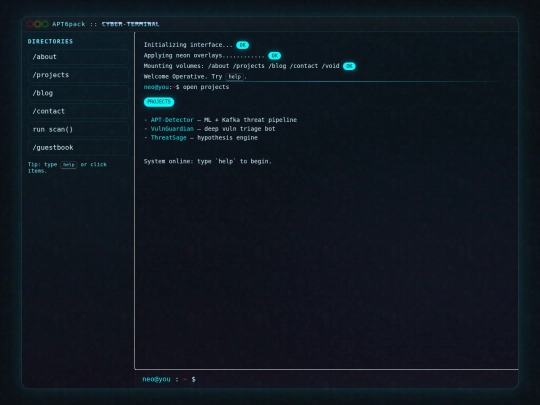
Task: Click the run scan() item
Action: 78,129
